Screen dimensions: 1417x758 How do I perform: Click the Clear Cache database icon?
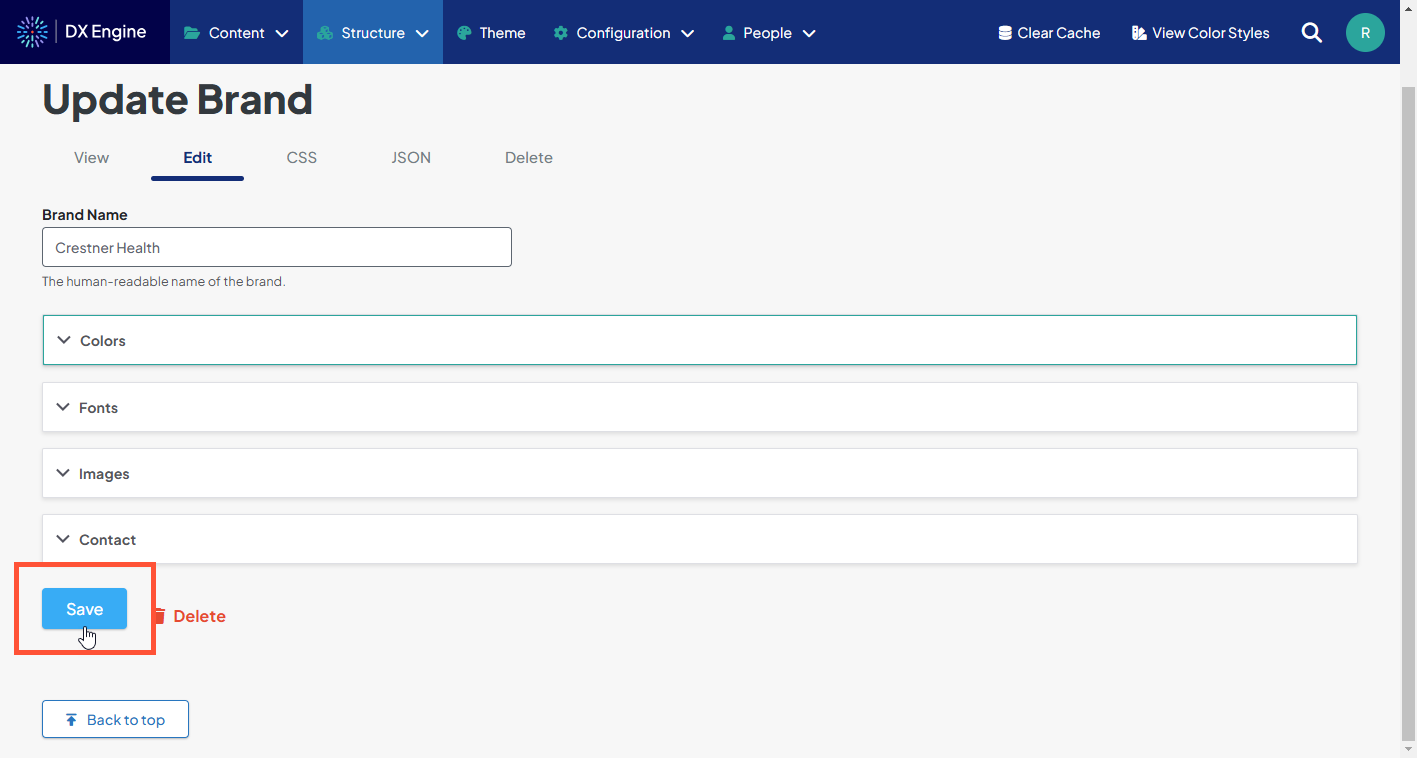(1005, 33)
